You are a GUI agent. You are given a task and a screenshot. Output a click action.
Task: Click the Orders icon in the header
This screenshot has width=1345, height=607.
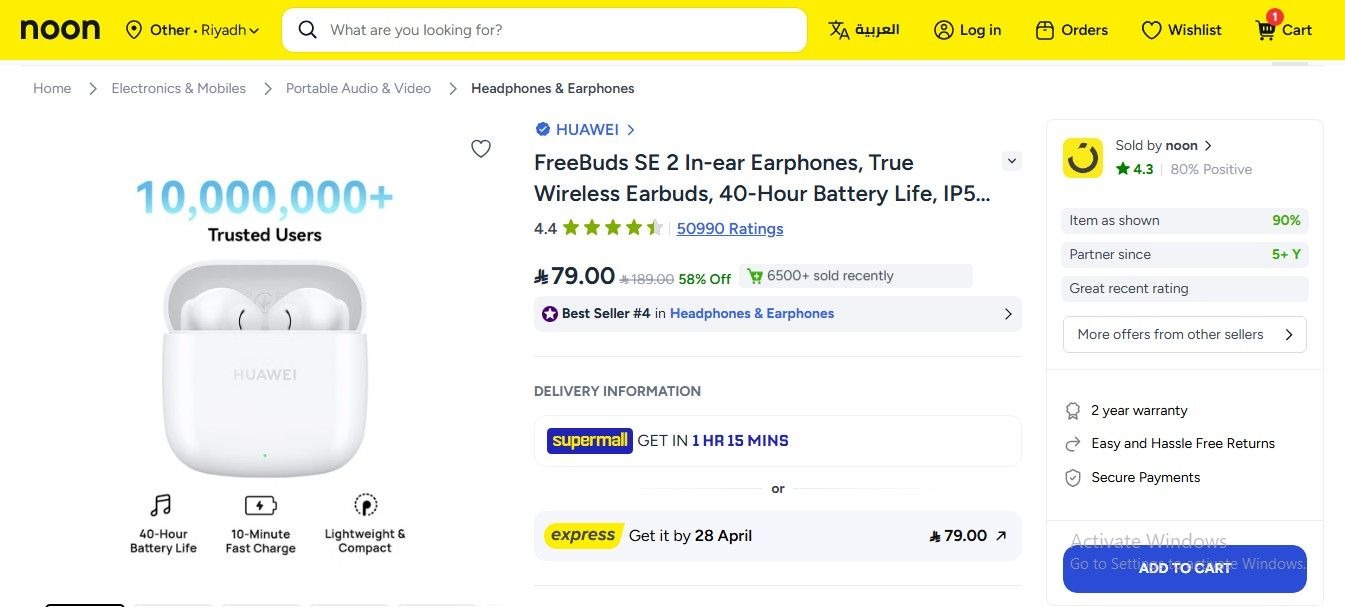[x=1043, y=30]
